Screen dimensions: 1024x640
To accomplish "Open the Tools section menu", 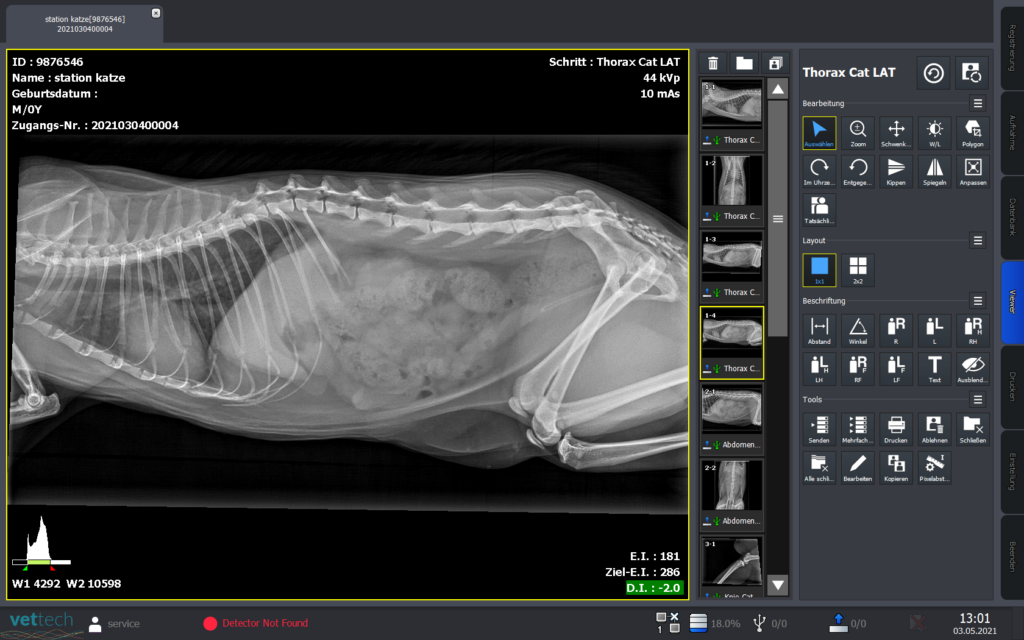I will [x=978, y=399].
